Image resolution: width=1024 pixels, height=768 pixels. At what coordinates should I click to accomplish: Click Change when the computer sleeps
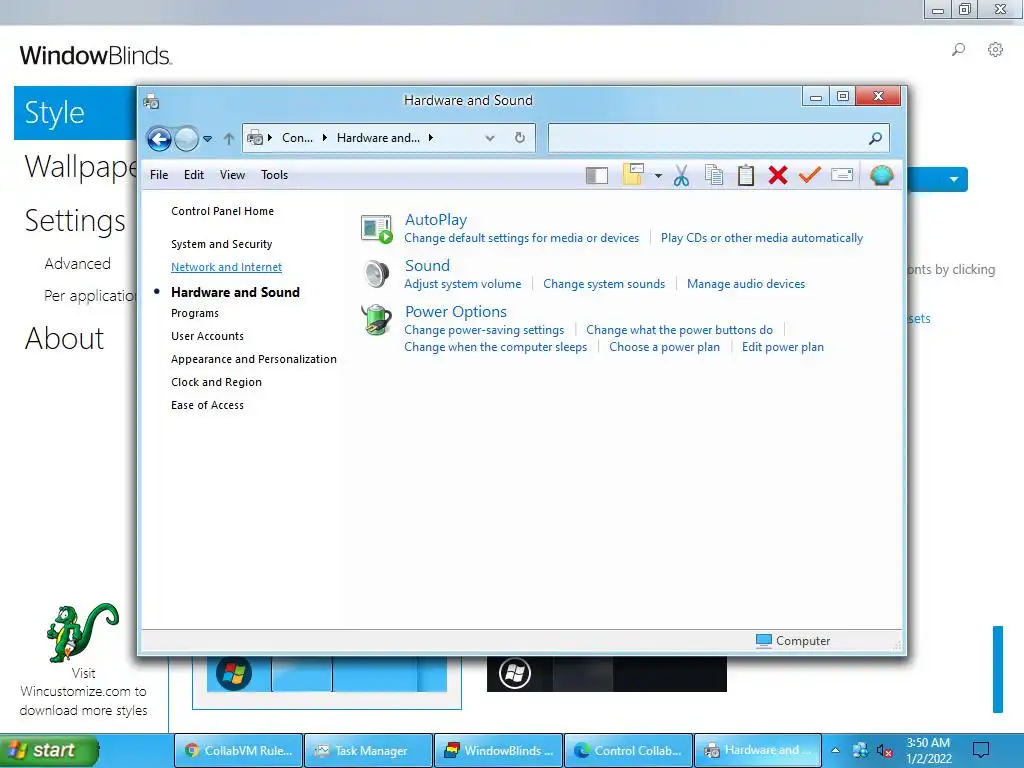click(495, 347)
